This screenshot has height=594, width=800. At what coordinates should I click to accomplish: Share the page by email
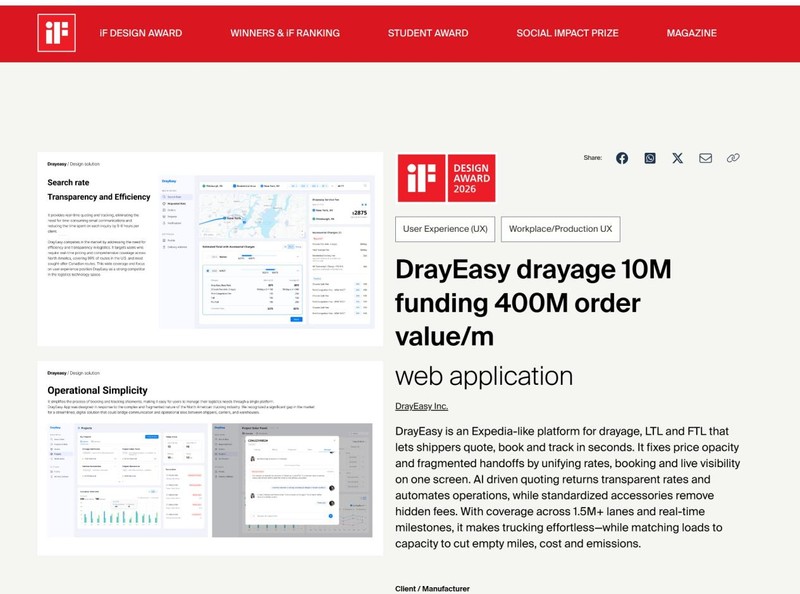[706, 158]
